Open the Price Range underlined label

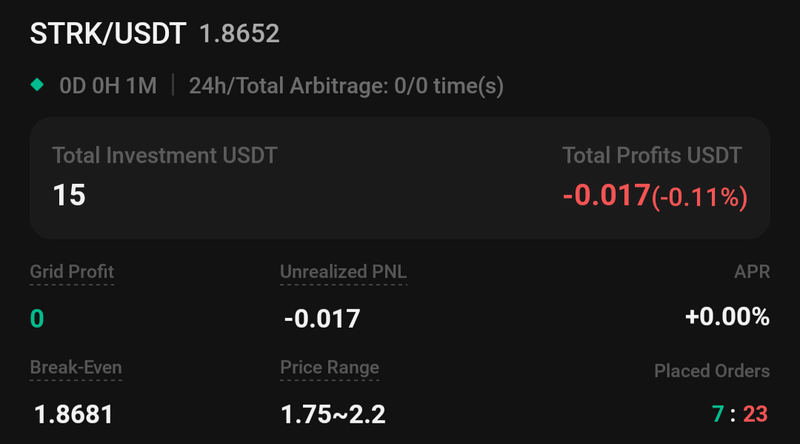pos(329,368)
